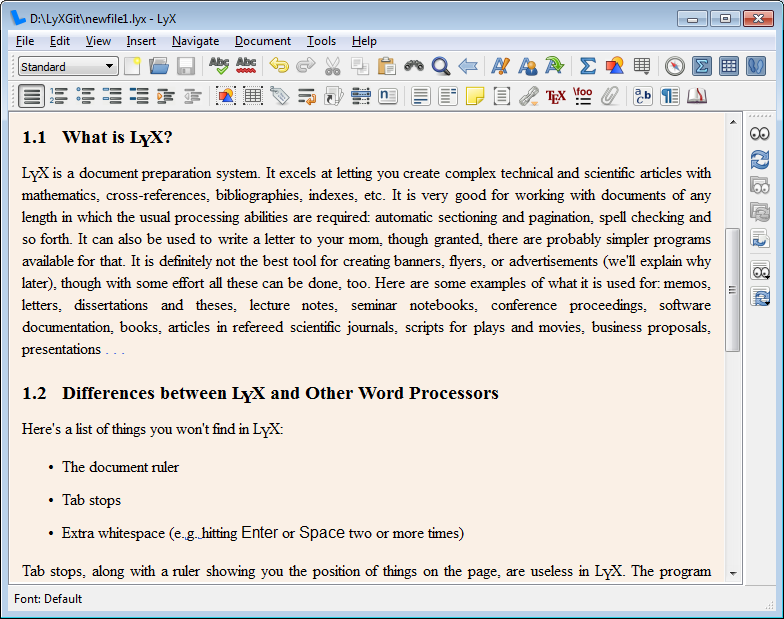This screenshot has width=784, height=619.
Task: Open view other formats dropdown
Action: [x=760, y=272]
